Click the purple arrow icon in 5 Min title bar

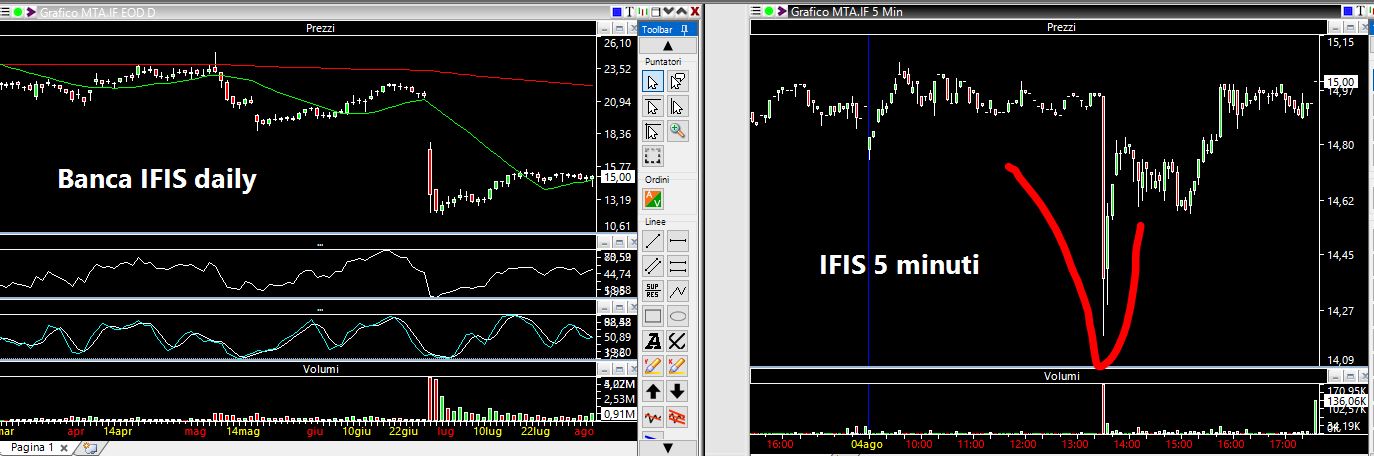(x=782, y=11)
